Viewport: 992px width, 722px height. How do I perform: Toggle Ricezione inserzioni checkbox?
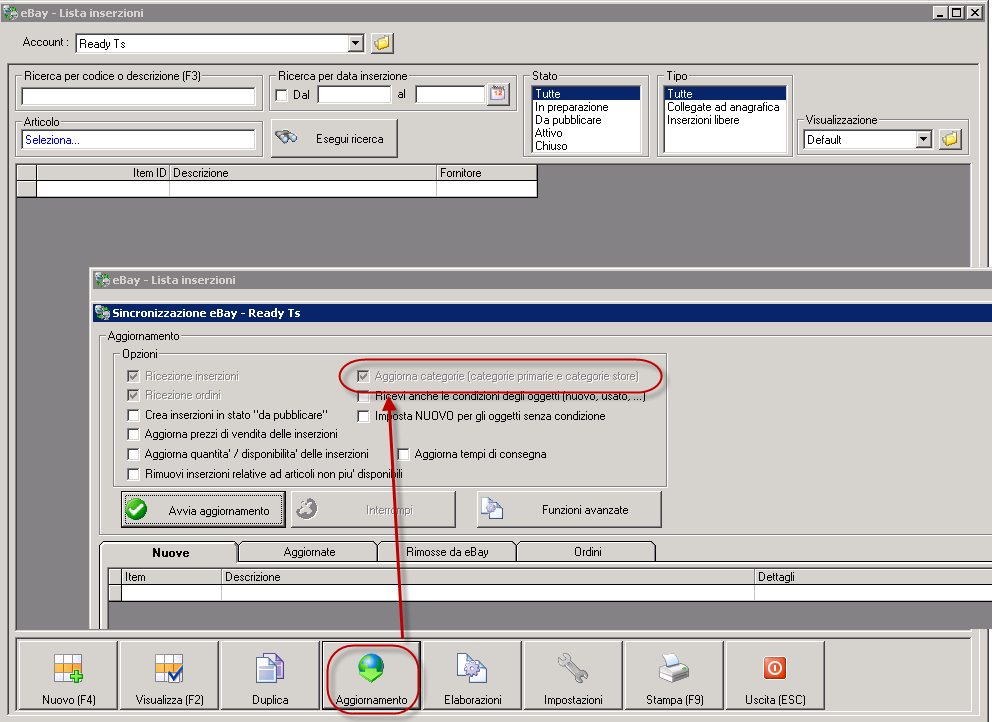click(133, 376)
